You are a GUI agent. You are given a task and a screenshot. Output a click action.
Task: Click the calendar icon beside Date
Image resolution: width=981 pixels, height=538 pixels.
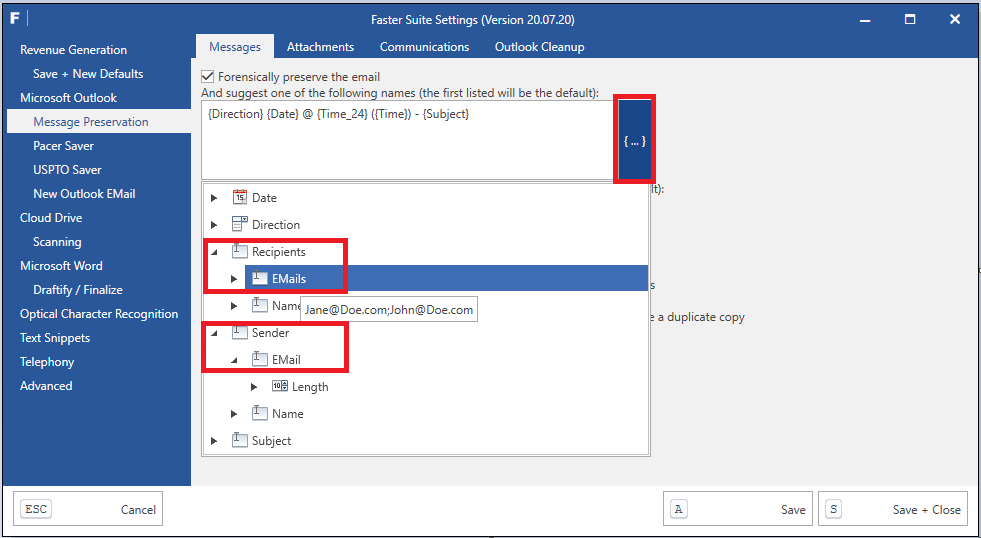point(240,197)
